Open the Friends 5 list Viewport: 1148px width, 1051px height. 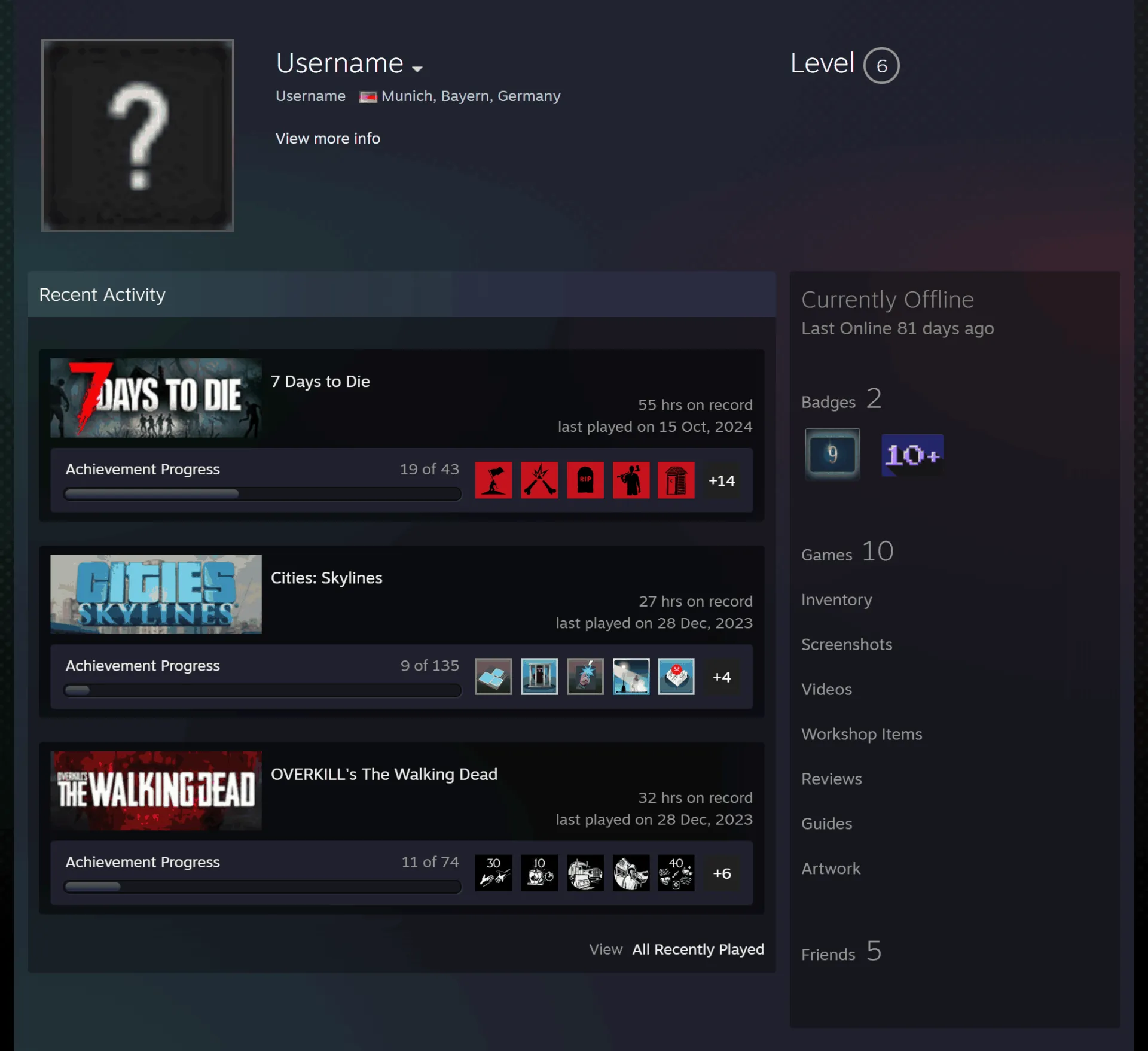click(x=841, y=952)
